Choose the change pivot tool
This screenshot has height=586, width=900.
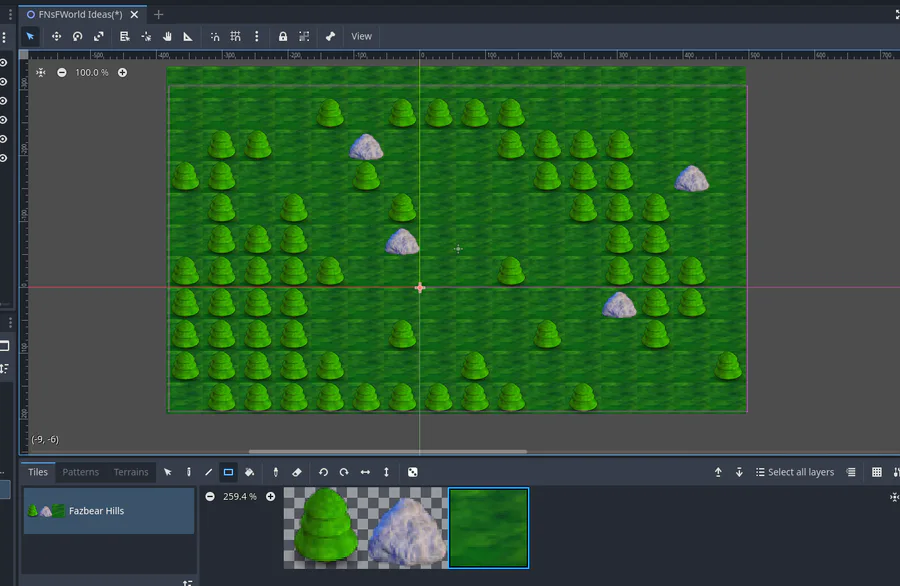(x=146, y=36)
